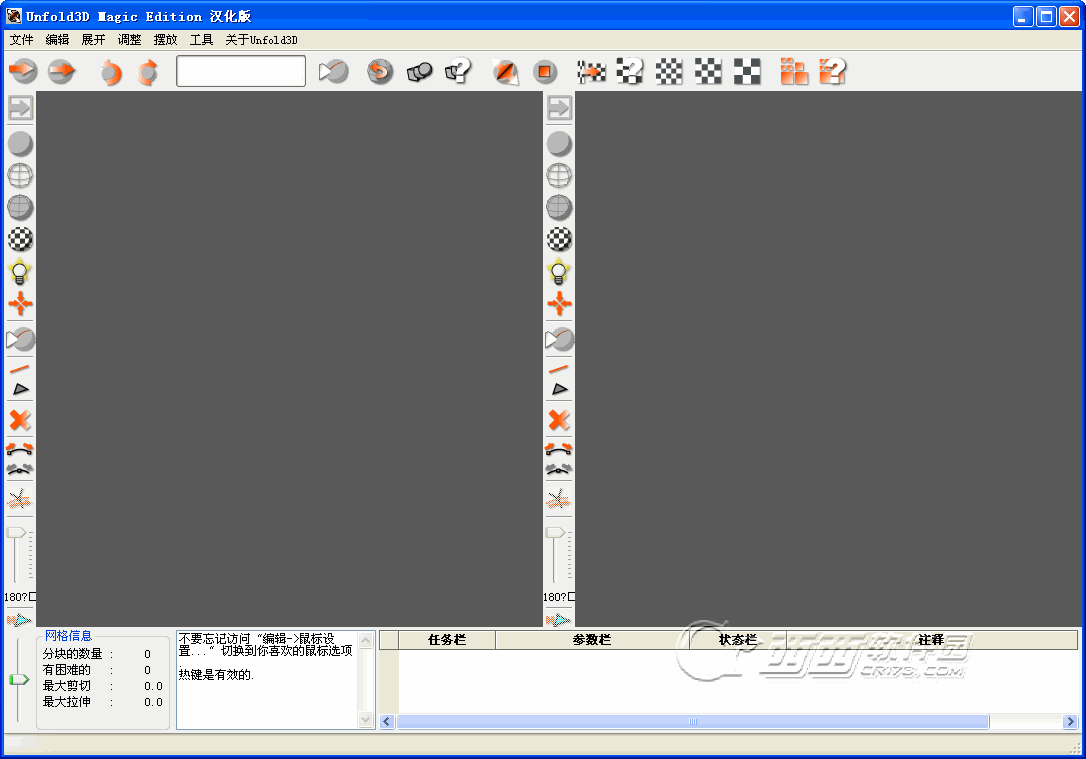Select the fine checkerboard texture icon

[669, 71]
